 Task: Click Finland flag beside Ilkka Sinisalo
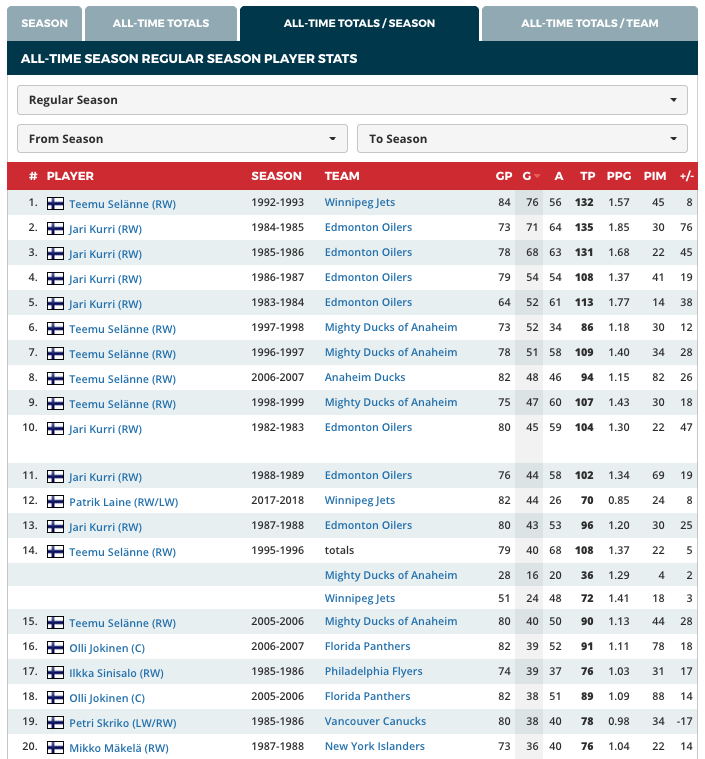pyautogui.click(x=55, y=672)
